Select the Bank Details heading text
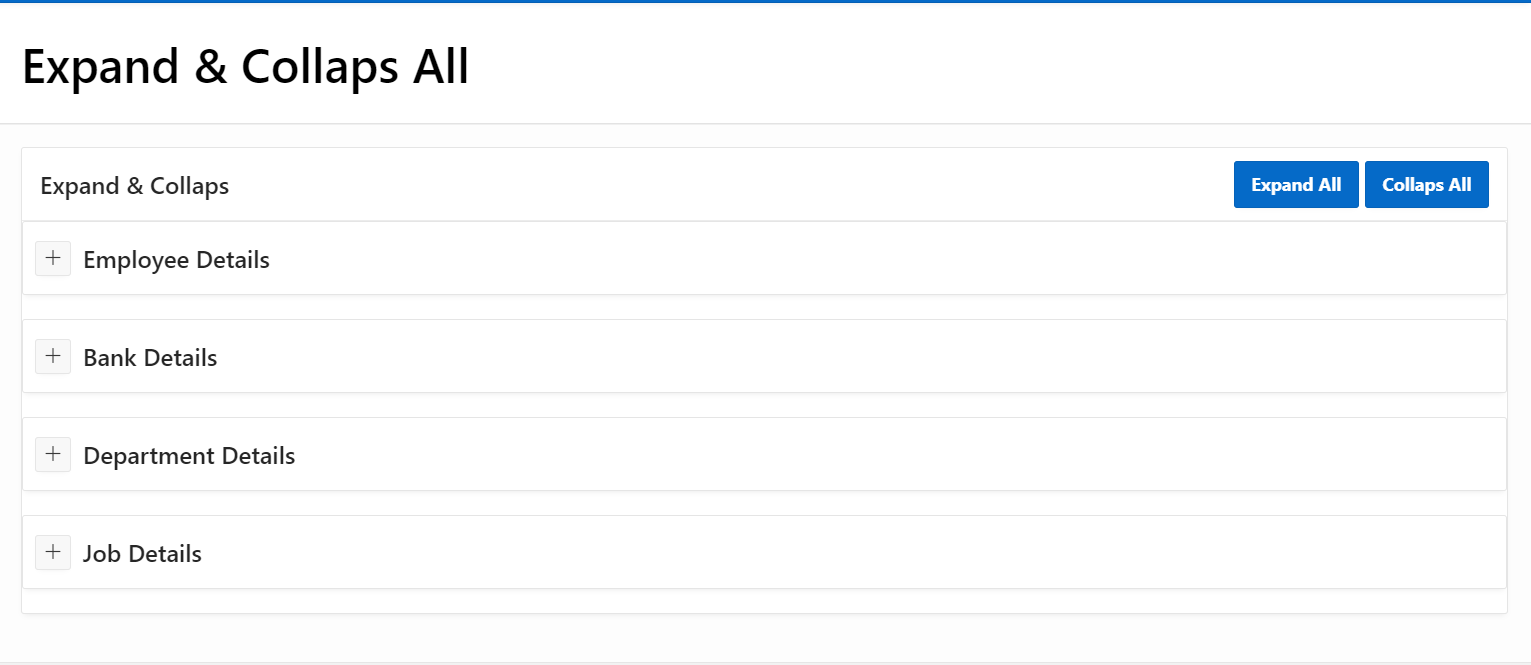This screenshot has width=1531, height=665. [x=150, y=358]
